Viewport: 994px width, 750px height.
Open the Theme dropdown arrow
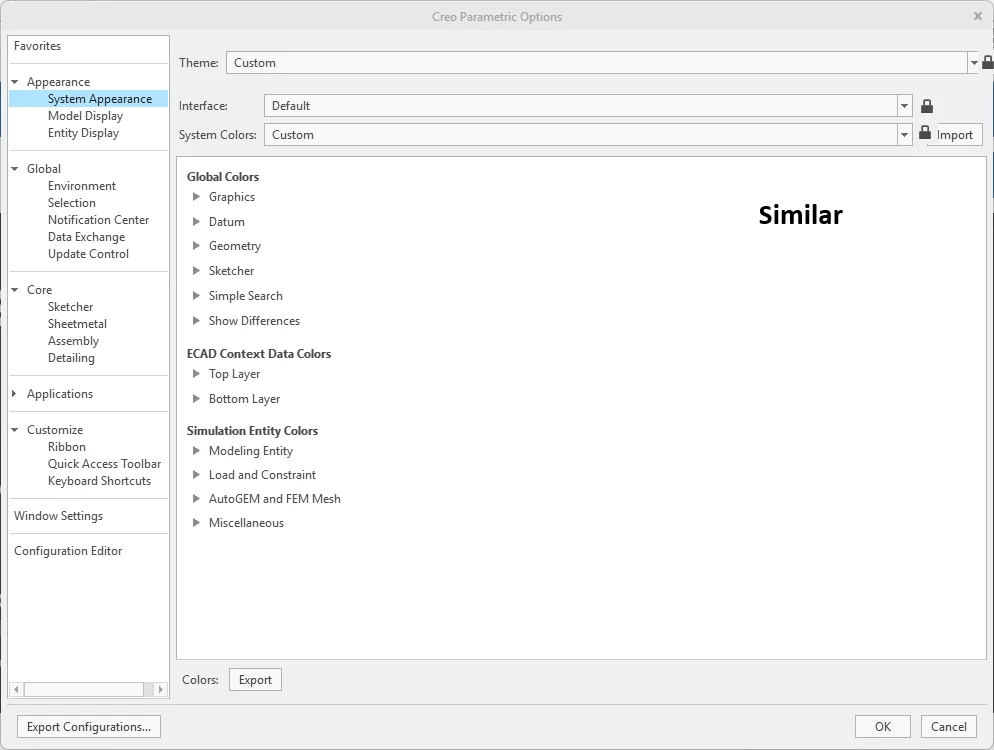click(x=974, y=63)
